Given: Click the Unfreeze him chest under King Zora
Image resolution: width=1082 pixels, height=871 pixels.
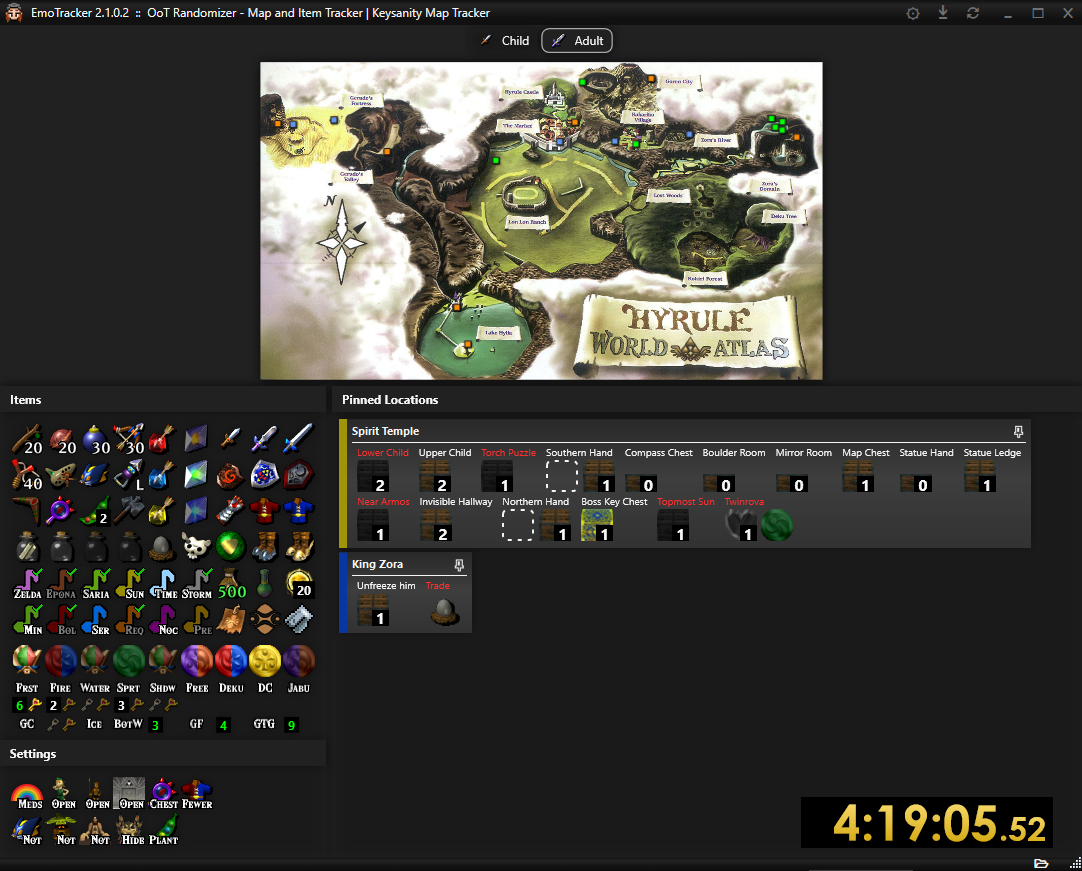Looking at the screenshot, I should click(x=372, y=609).
